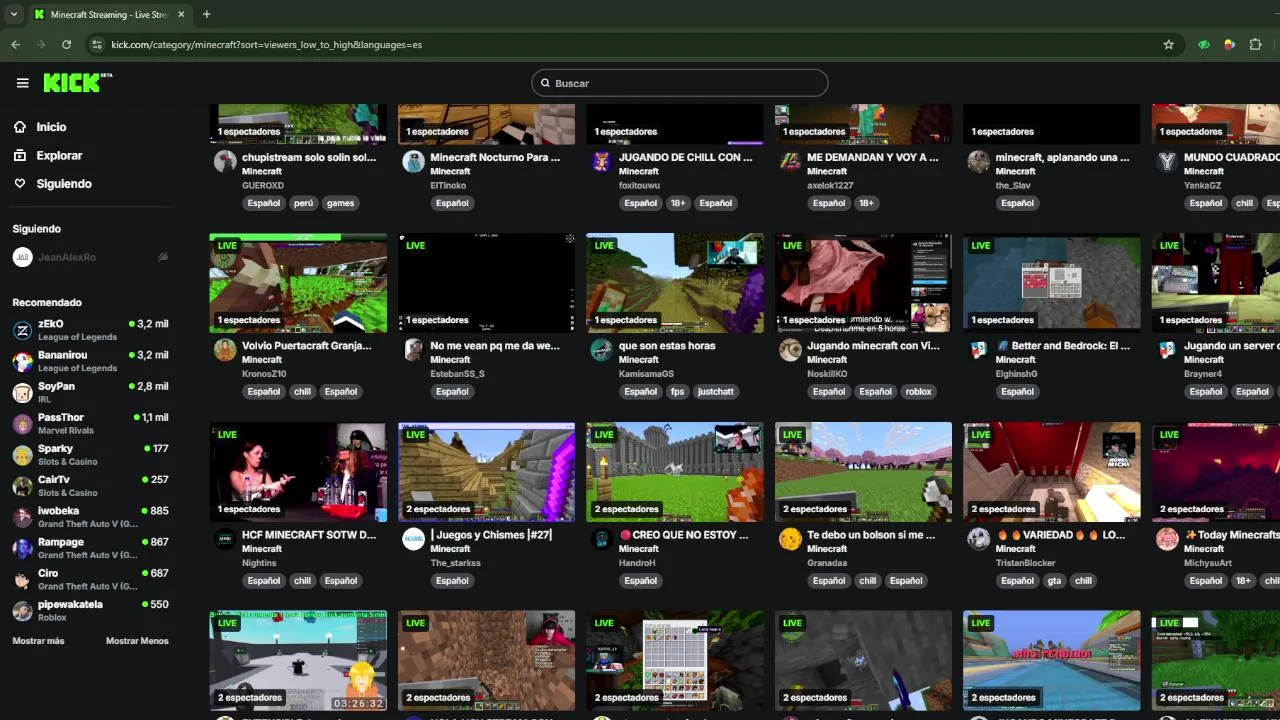This screenshot has width=1280, height=720.
Task: Click Rampage channel avatar
Action: (x=22, y=548)
